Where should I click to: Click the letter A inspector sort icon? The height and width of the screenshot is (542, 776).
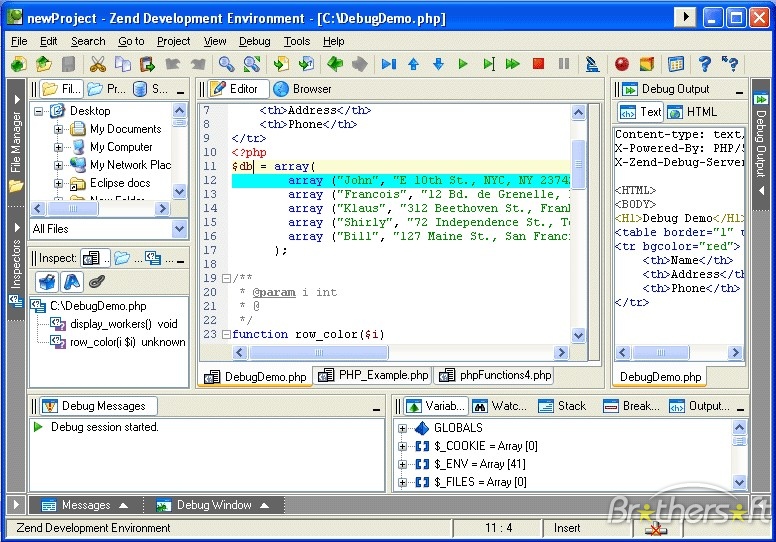tap(72, 282)
